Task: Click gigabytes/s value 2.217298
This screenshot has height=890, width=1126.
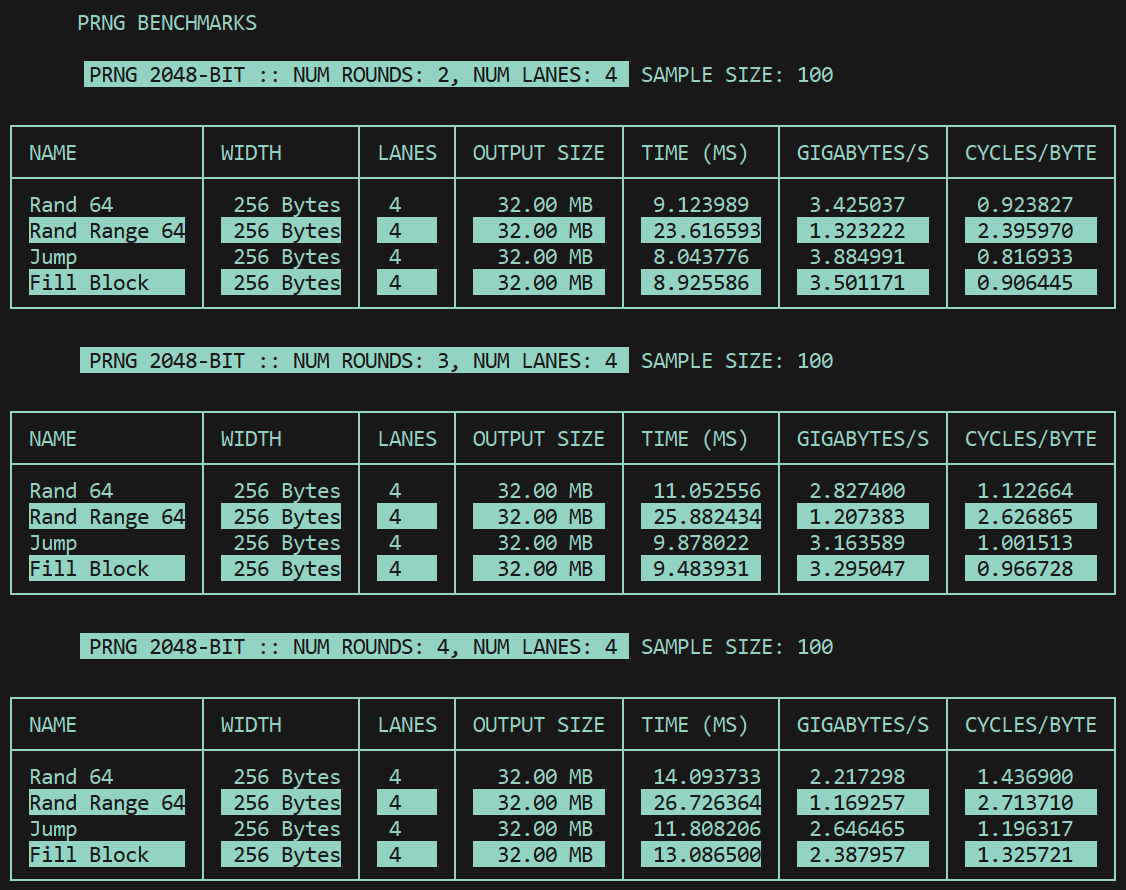Action: pyautogui.click(x=857, y=777)
